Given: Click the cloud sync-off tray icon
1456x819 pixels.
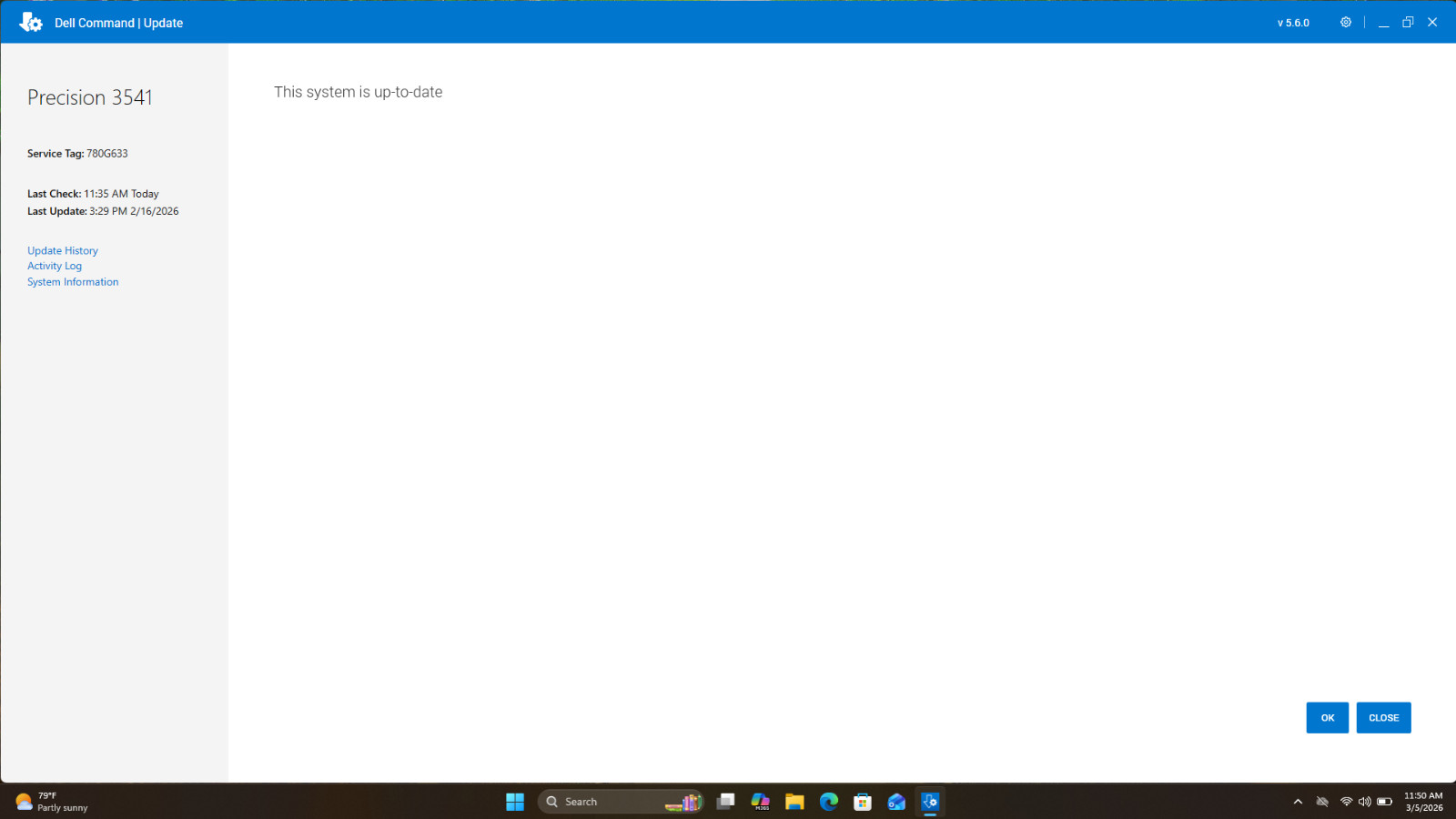Looking at the screenshot, I should [1322, 802].
